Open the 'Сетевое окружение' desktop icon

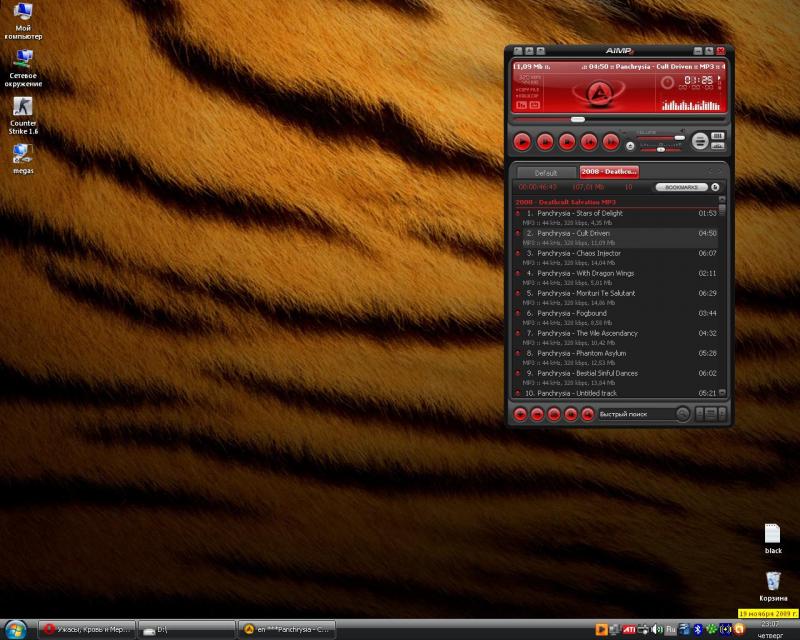pyautogui.click(x=23, y=68)
